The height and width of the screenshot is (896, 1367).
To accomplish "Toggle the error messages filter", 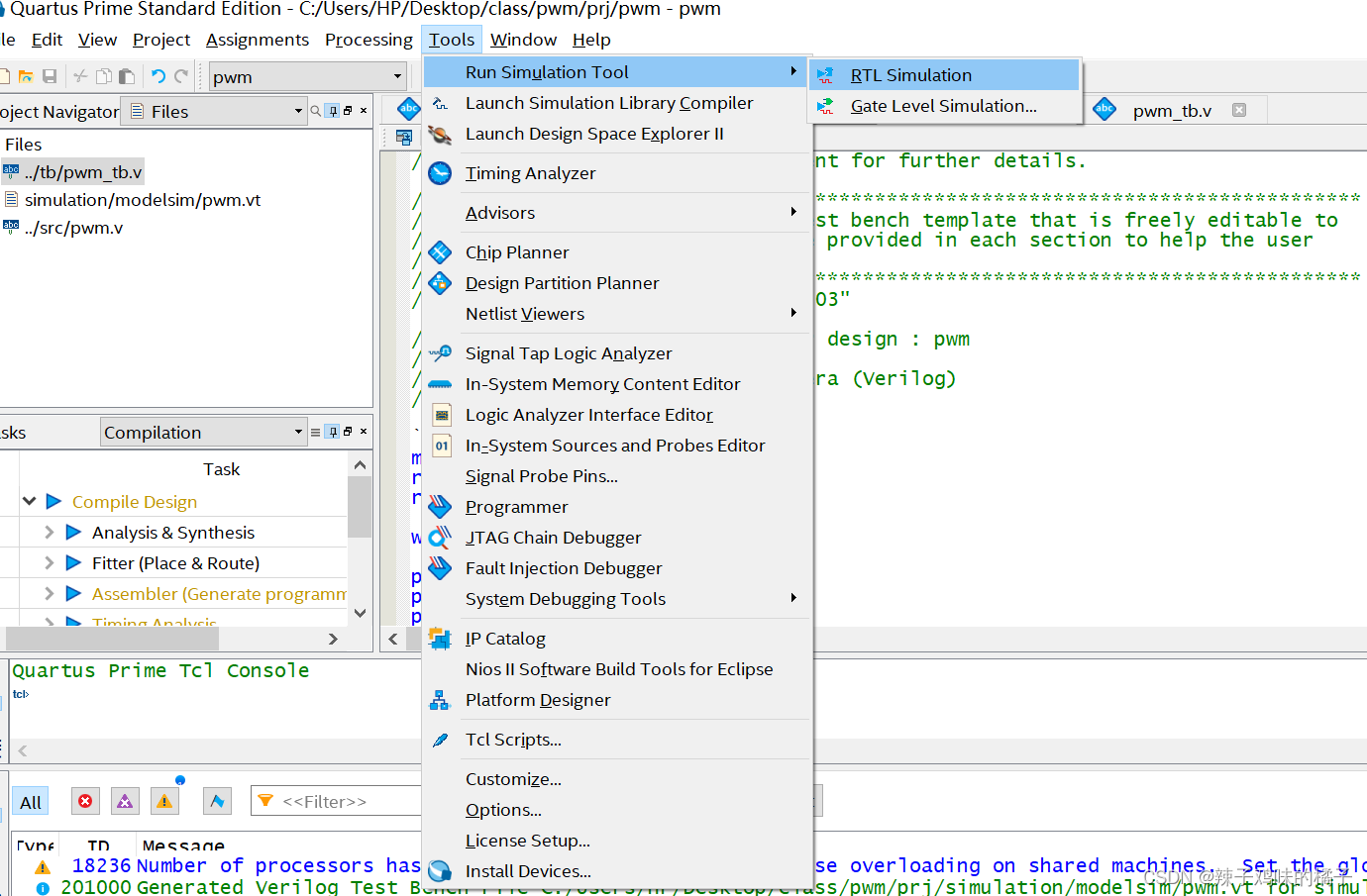I will [x=85, y=802].
